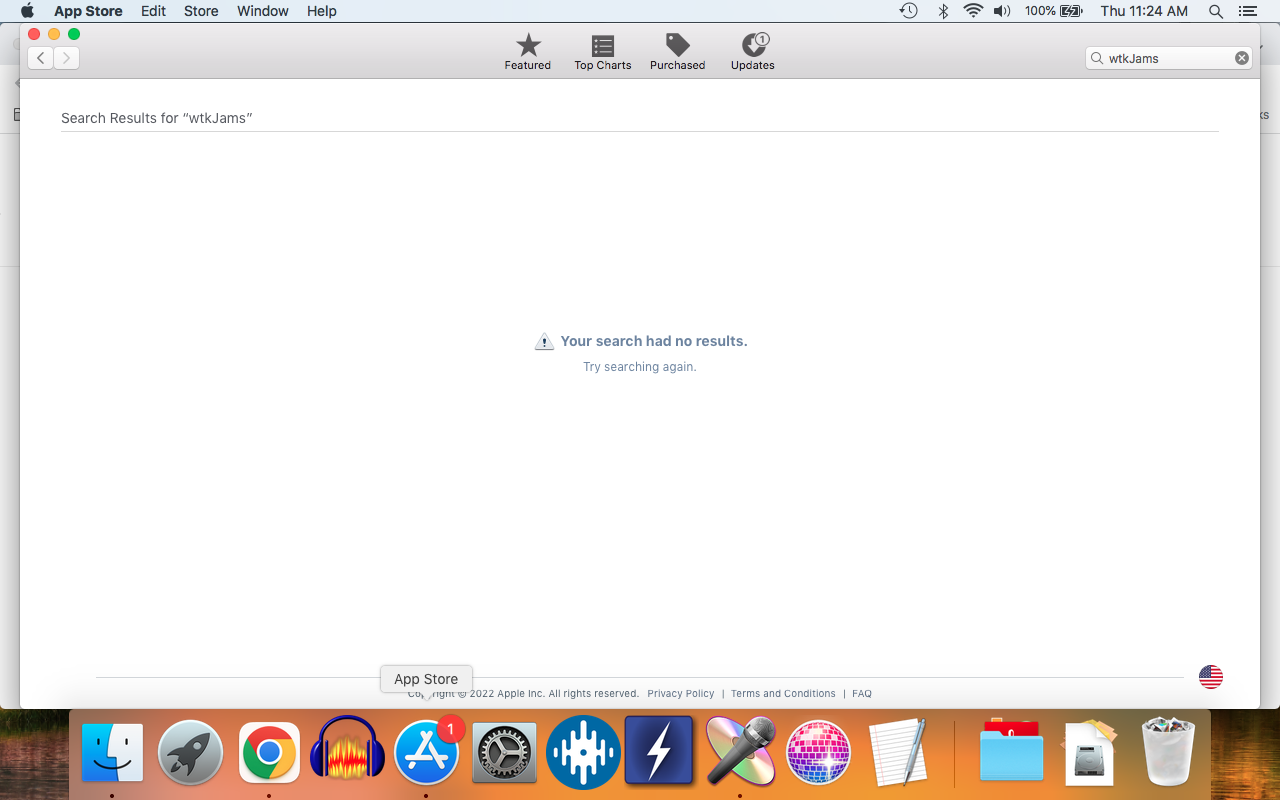Open the Updates section with badge
Screen dimensions: 1280x800
coord(752,51)
